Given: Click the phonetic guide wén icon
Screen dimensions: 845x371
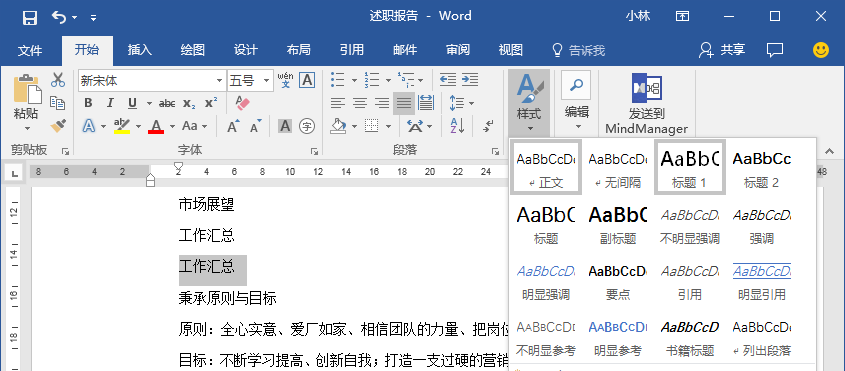Looking at the screenshot, I should [286, 80].
